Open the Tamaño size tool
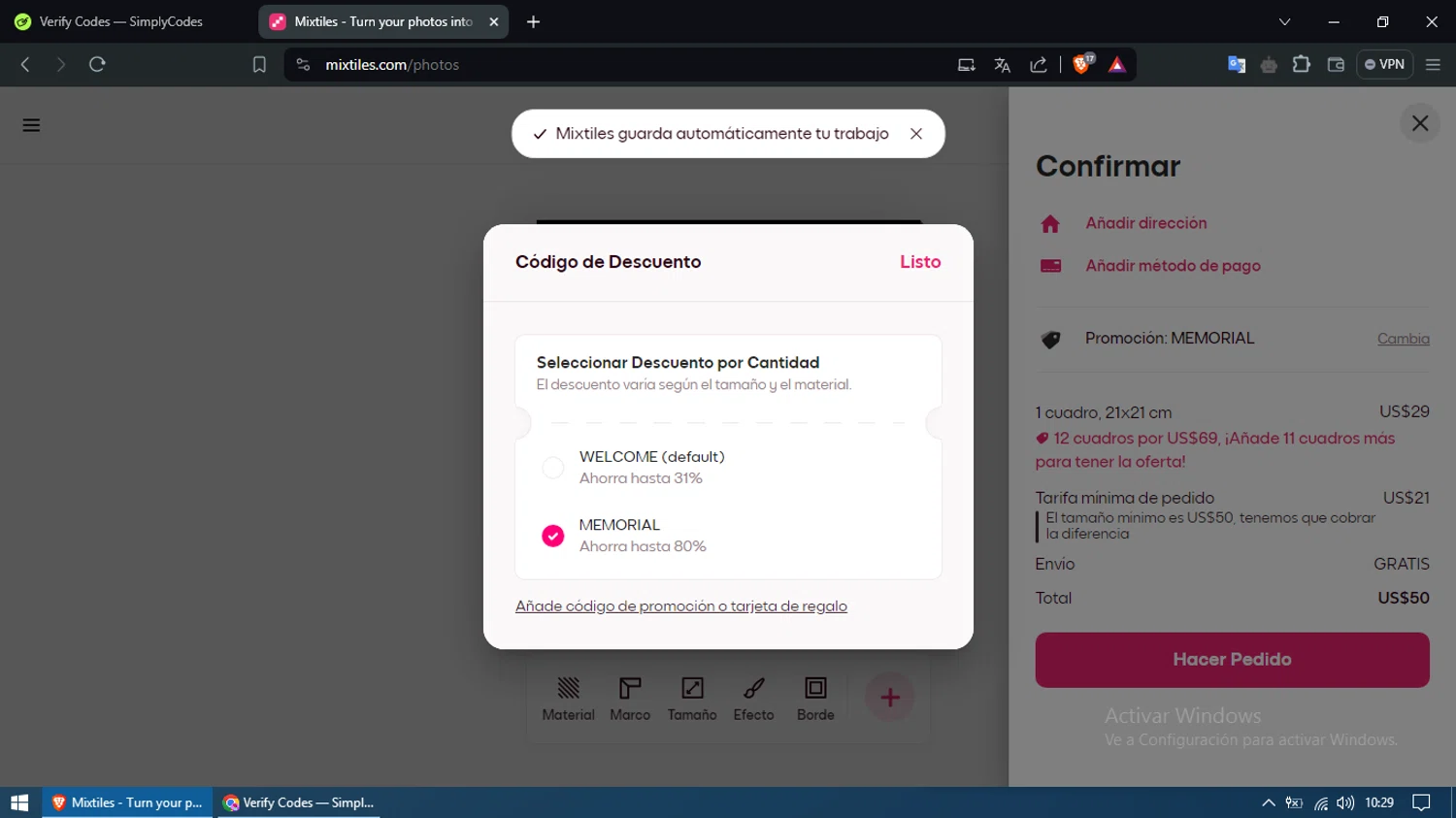 (x=692, y=699)
